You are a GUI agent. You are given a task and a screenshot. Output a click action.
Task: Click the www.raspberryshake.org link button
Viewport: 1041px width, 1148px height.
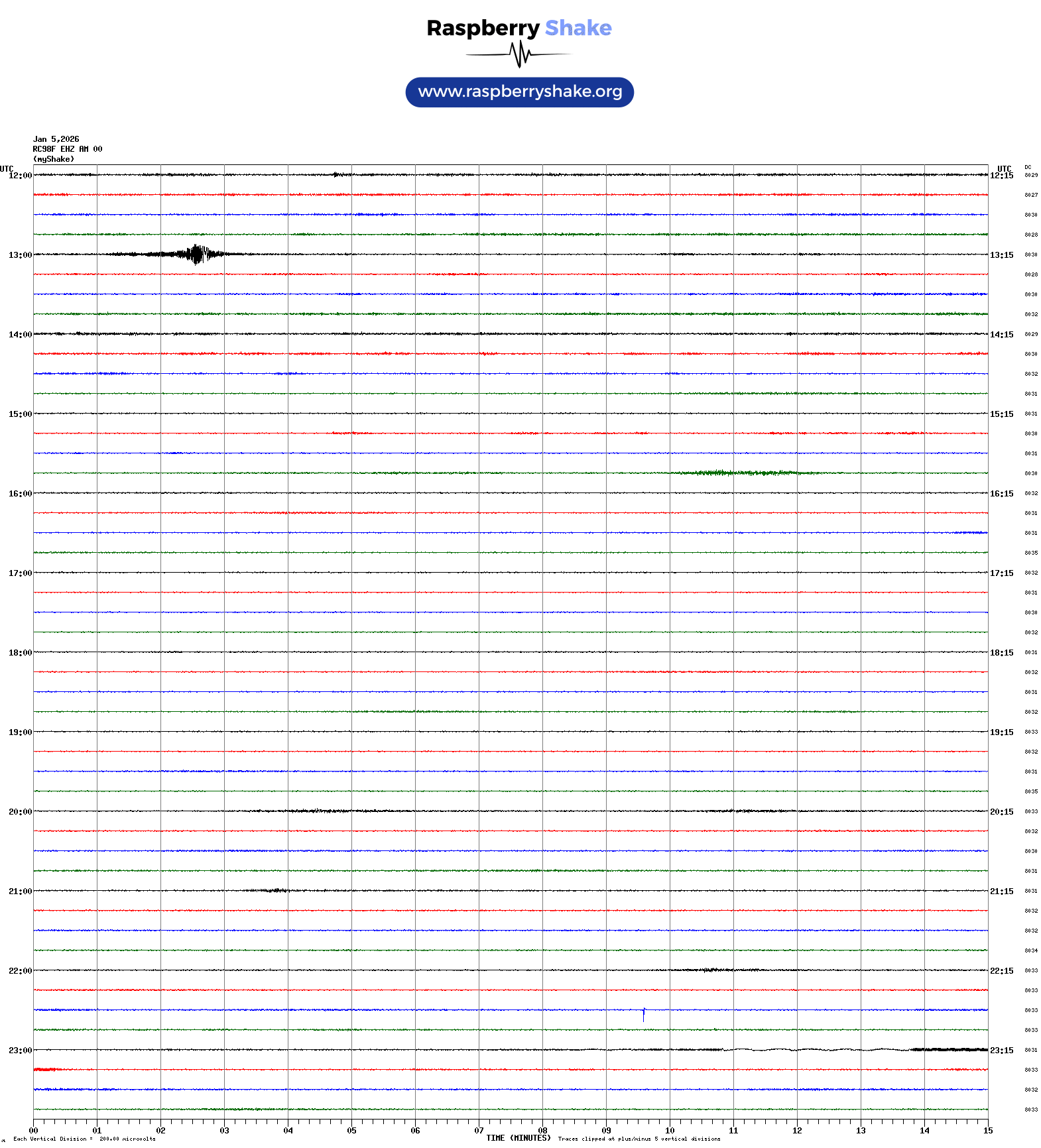click(x=519, y=92)
